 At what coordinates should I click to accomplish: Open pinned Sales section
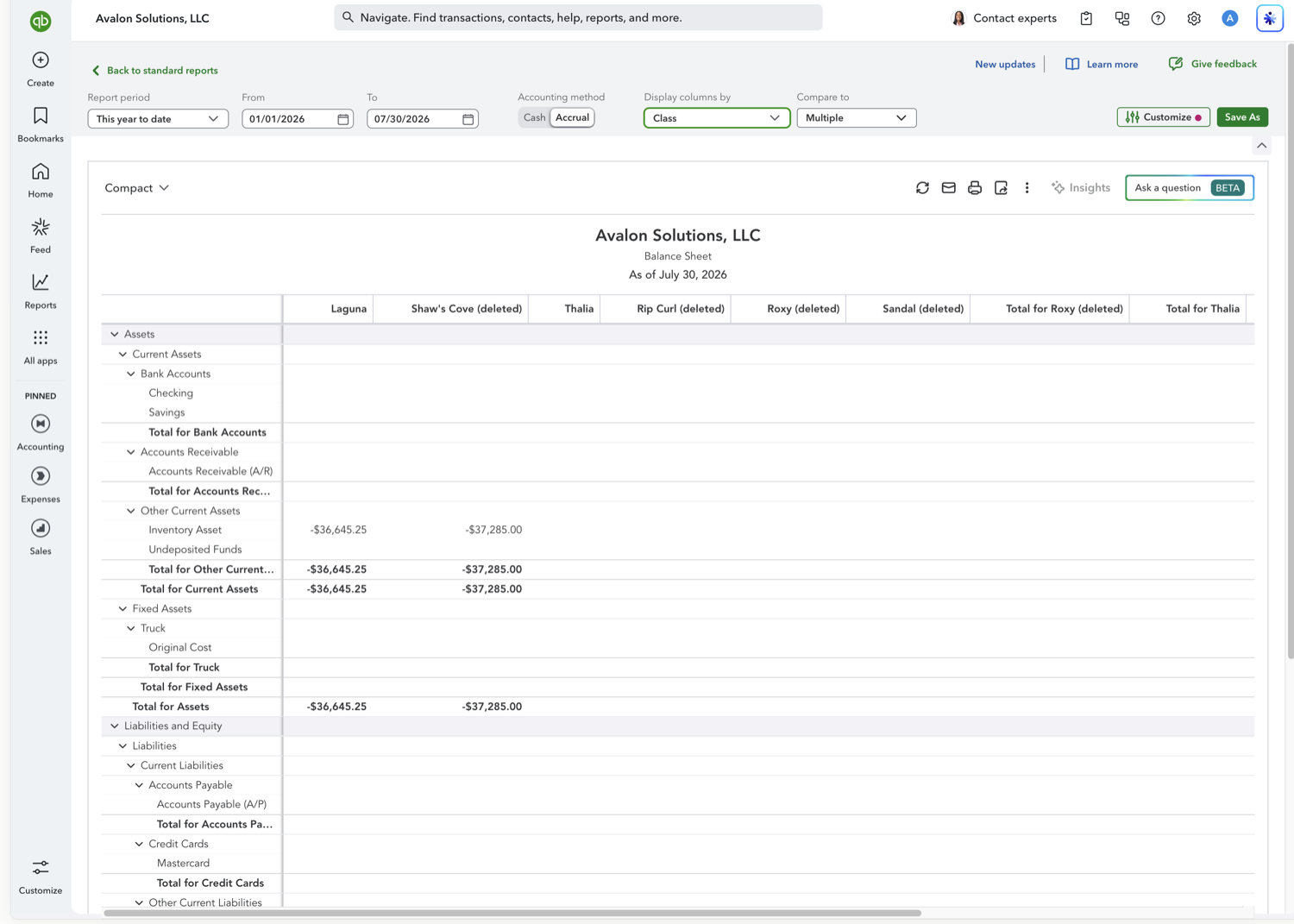pyautogui.click(x=41, y=537)
